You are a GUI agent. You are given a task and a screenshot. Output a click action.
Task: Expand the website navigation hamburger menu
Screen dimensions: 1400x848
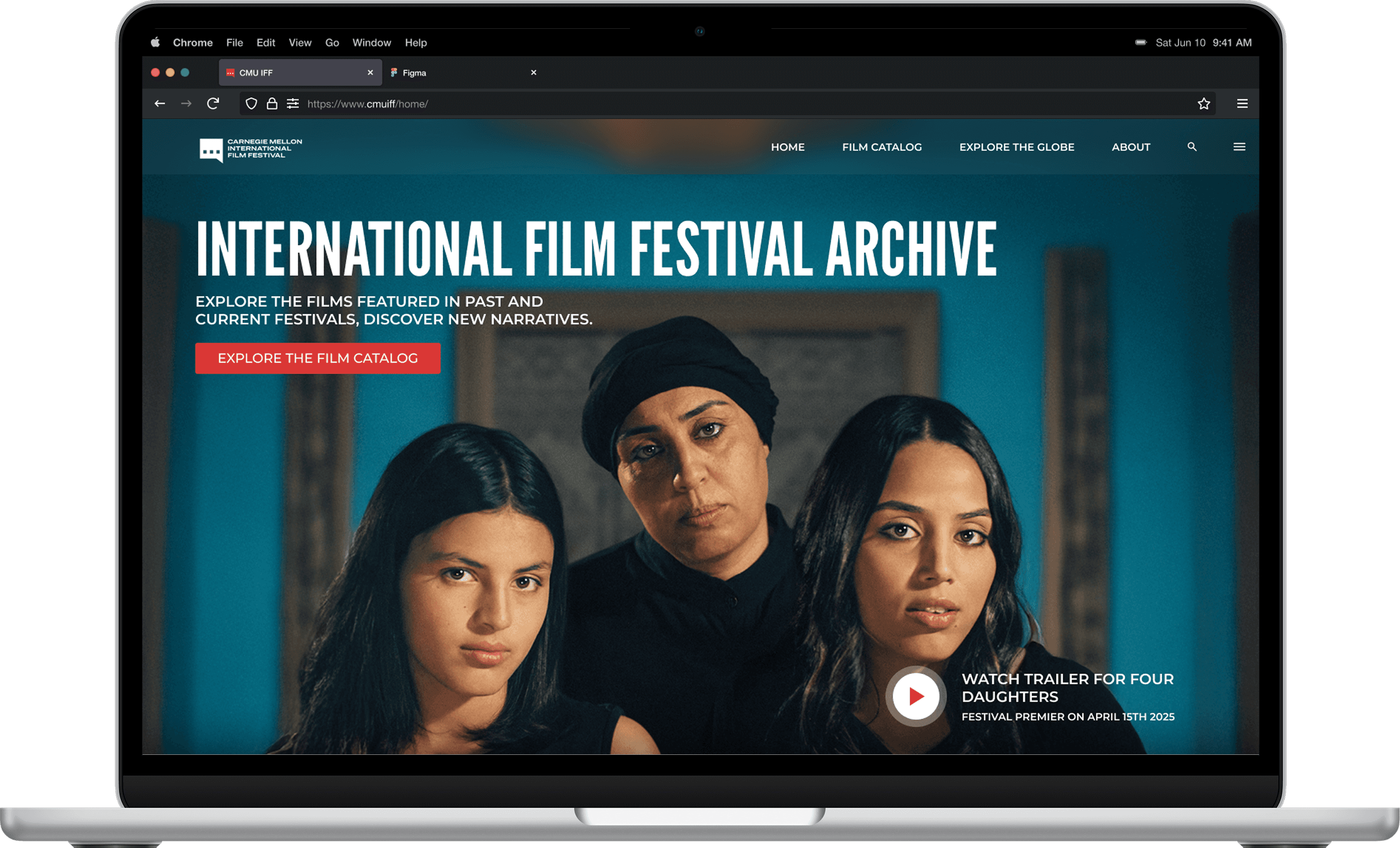(x=1239, y=147)
